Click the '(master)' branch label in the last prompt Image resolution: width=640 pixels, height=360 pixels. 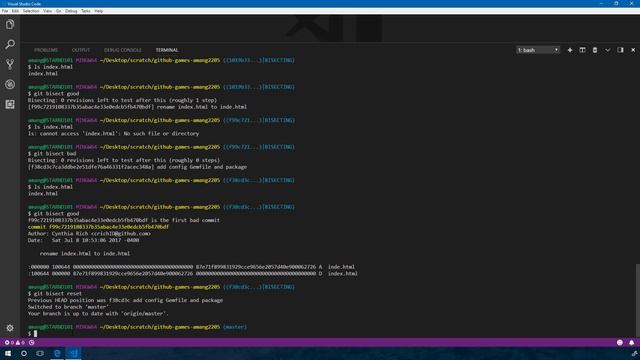[235, 327]
